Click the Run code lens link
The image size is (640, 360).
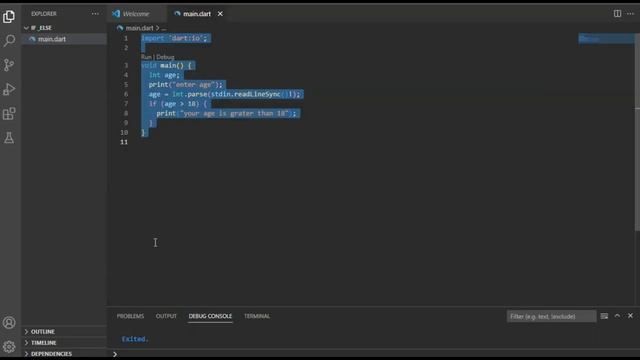[x=146, y=57]
